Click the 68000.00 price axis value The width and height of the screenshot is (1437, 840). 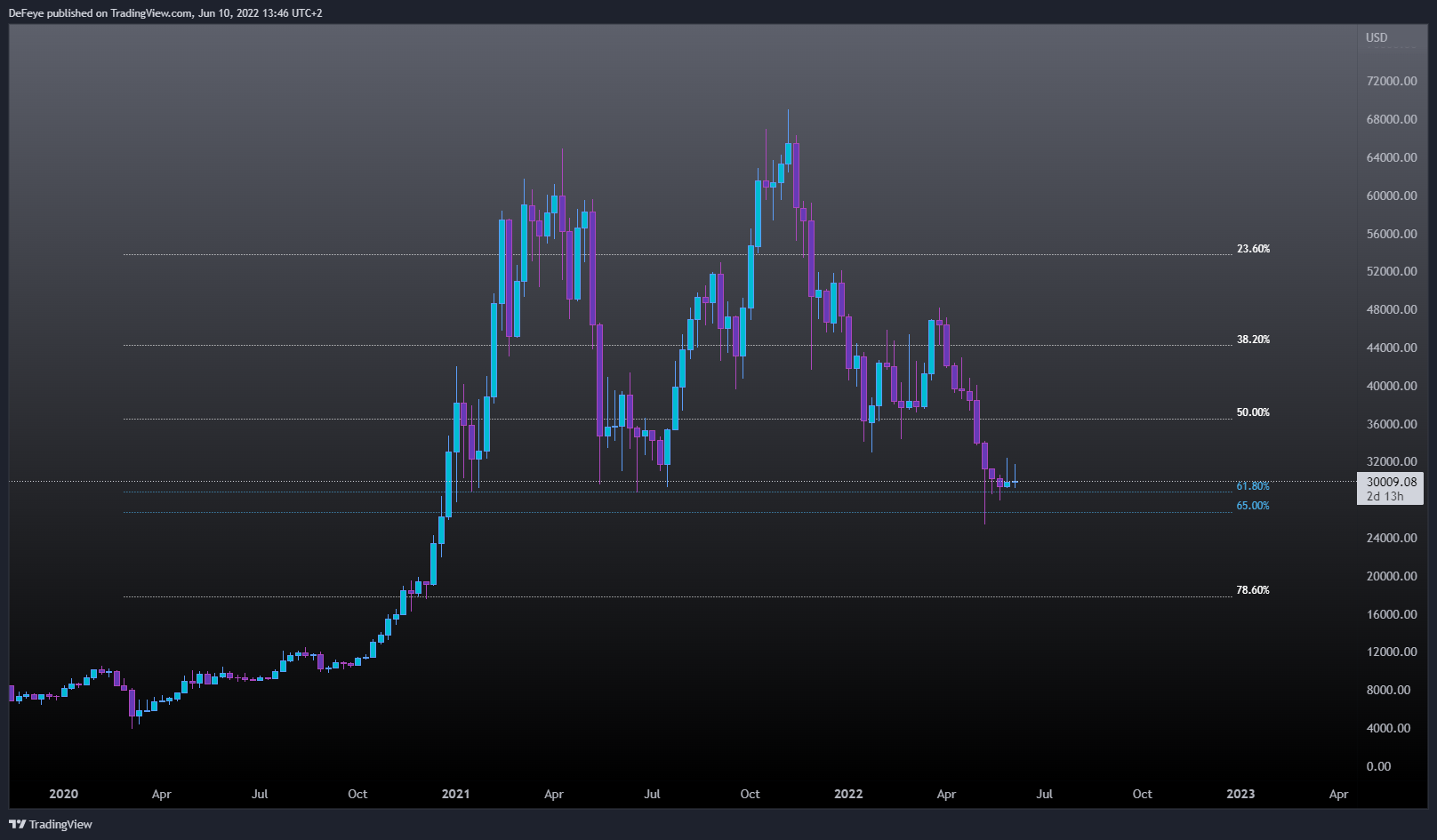[1392, 119]
